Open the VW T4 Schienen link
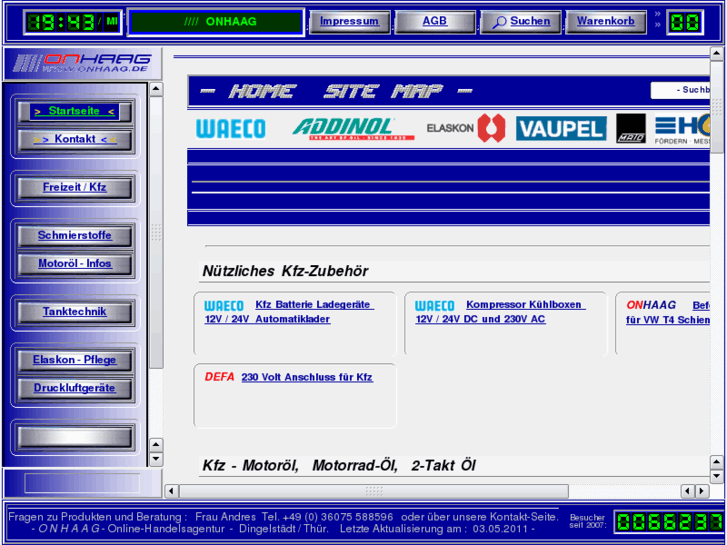The height and width of the screenshot is (545, 727). coord(668,320)
